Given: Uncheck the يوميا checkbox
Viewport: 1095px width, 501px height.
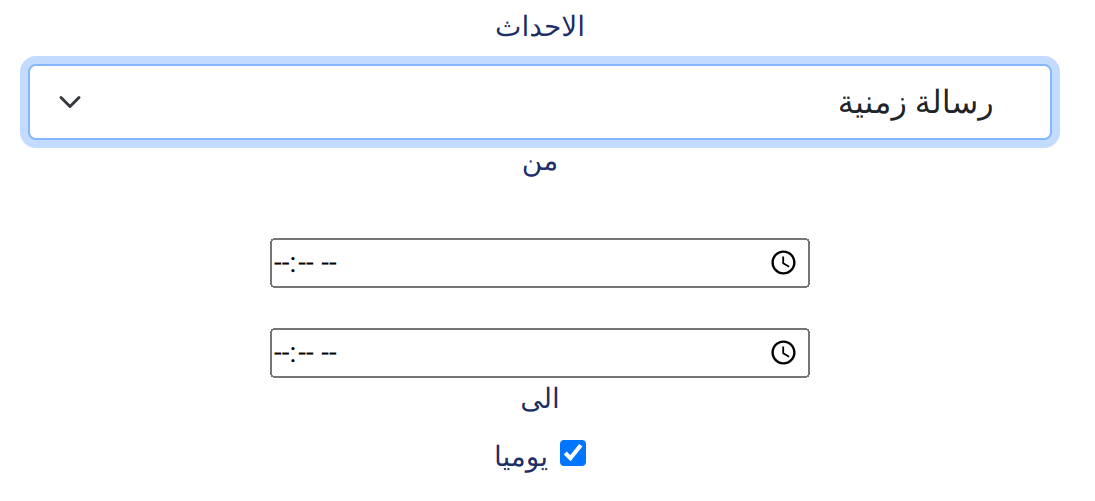Looking at the screenshot, I should (573, 453).
